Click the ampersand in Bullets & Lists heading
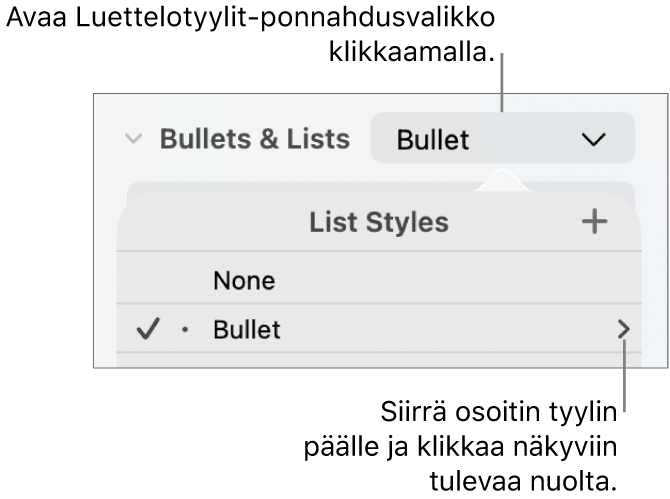 coord(257,139)
